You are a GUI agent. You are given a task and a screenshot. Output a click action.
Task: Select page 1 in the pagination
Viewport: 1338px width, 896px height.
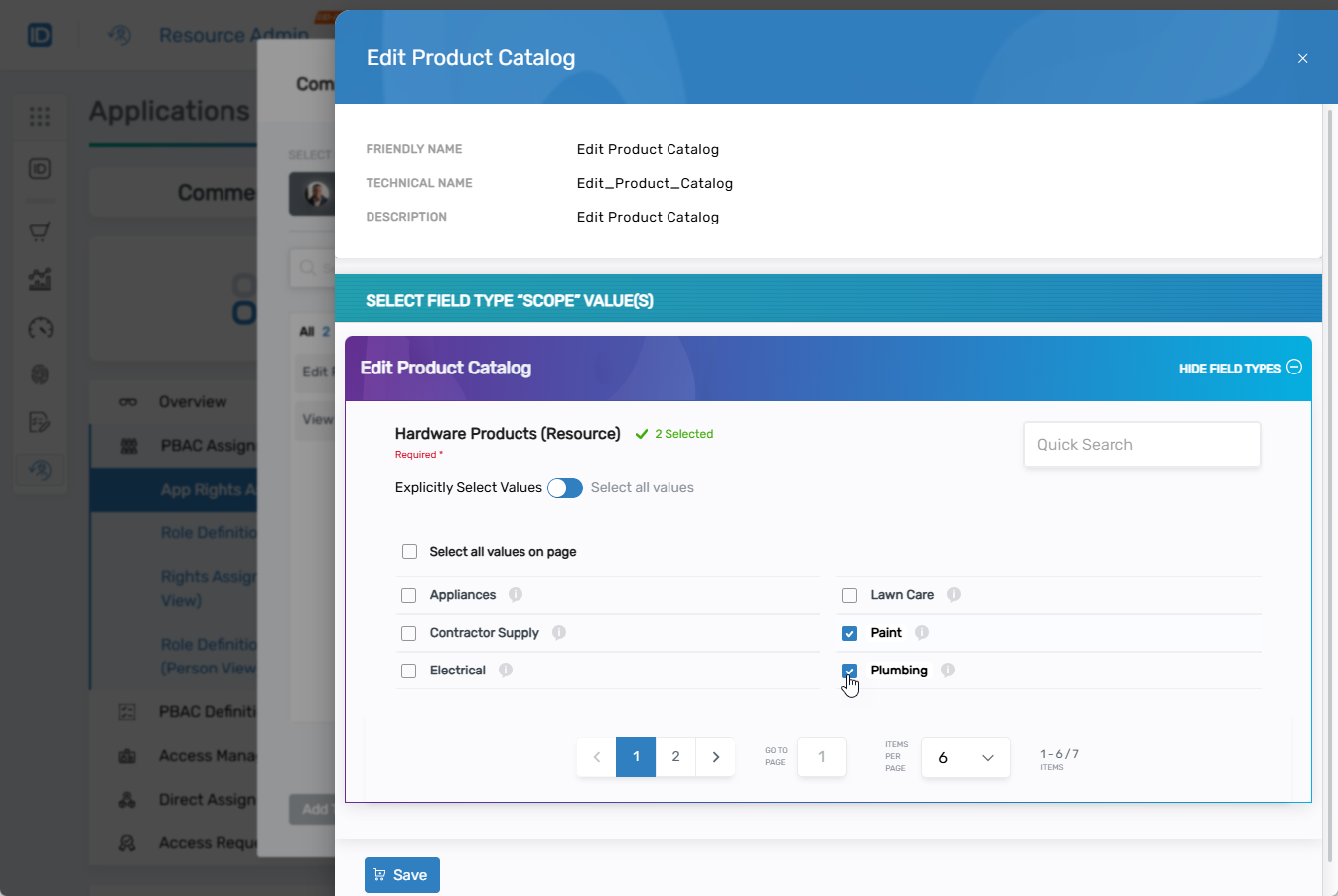coord(636,757)
